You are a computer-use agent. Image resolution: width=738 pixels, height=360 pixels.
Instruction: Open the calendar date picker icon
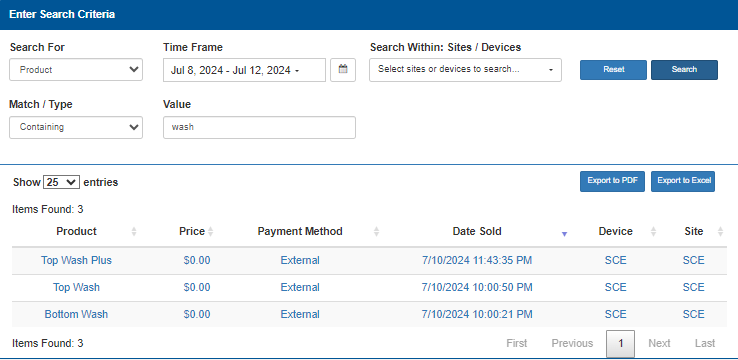[343, 70]
